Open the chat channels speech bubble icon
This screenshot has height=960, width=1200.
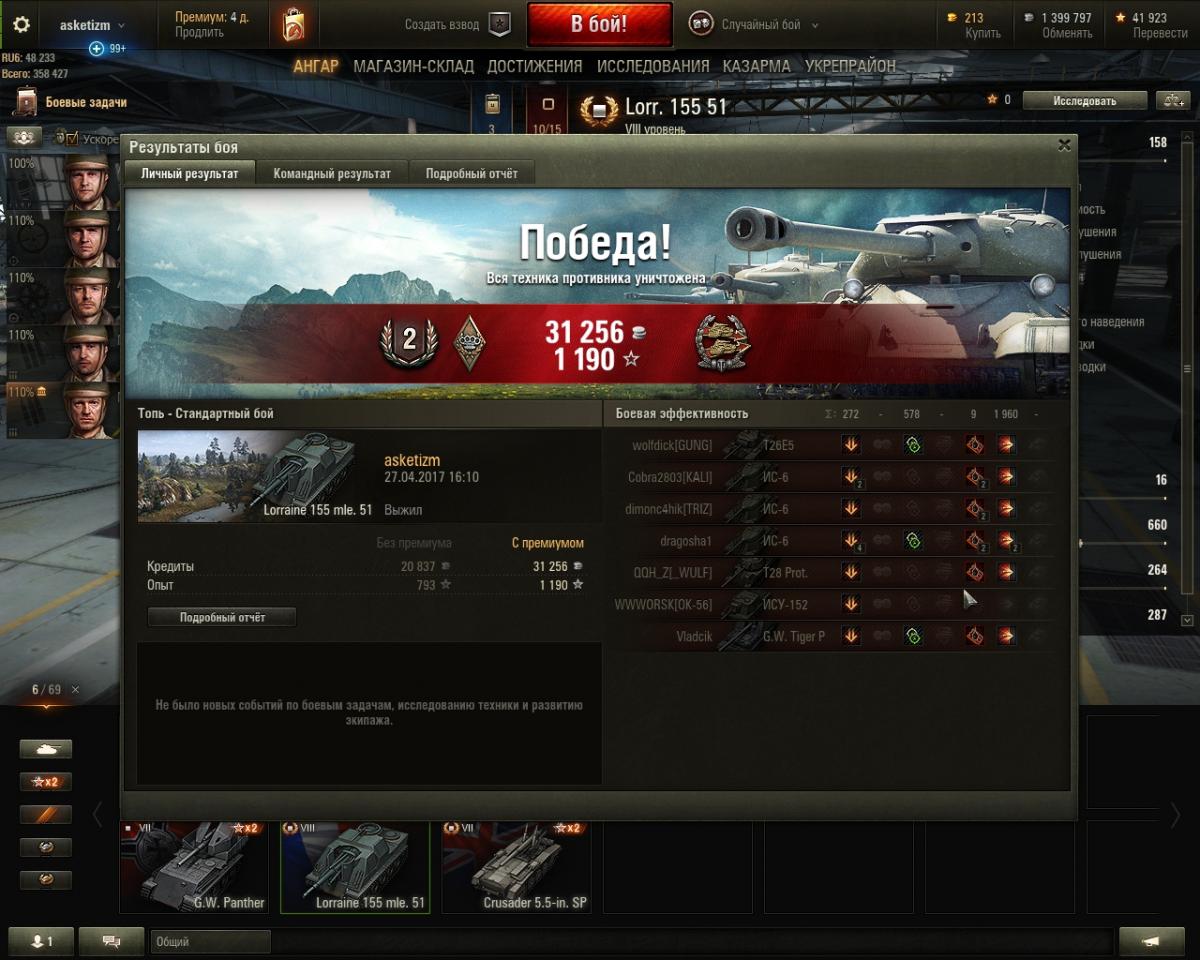pyautogui.click(x=111, y=941)
